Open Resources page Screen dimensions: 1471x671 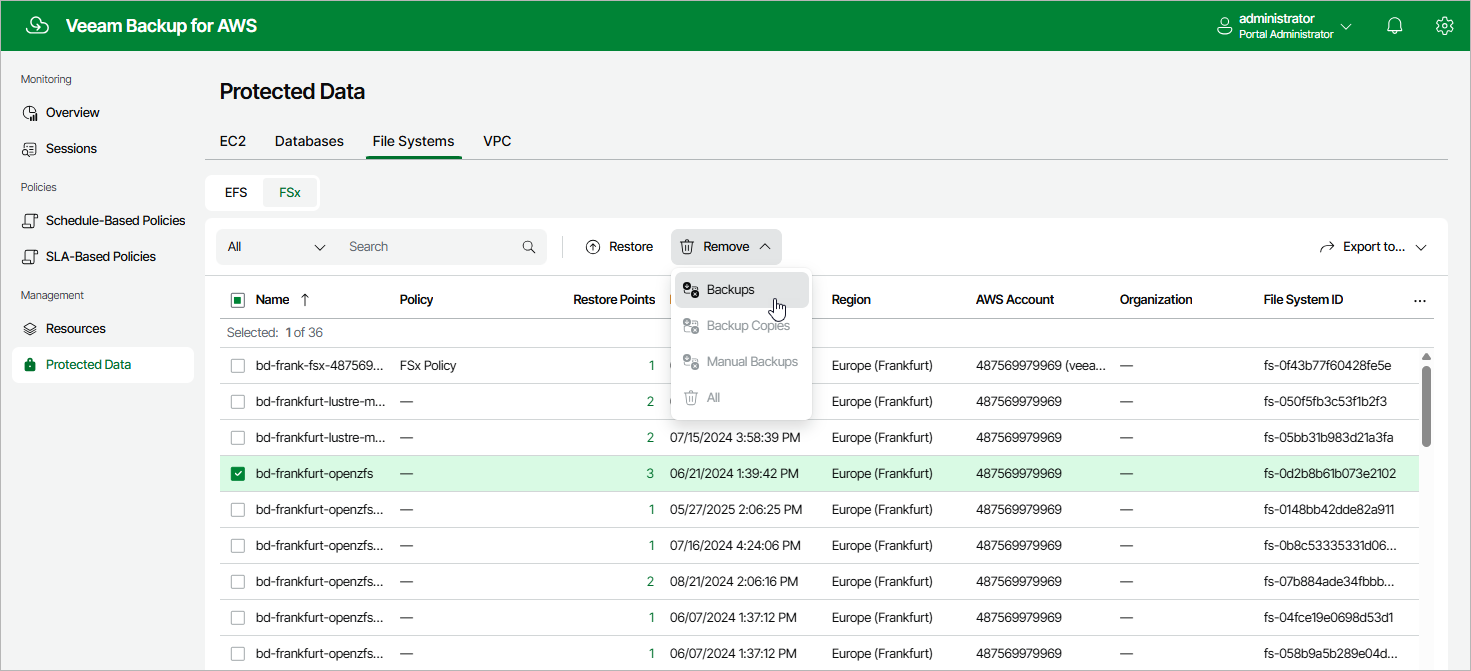pyautogui.click(x=103, y=329)
